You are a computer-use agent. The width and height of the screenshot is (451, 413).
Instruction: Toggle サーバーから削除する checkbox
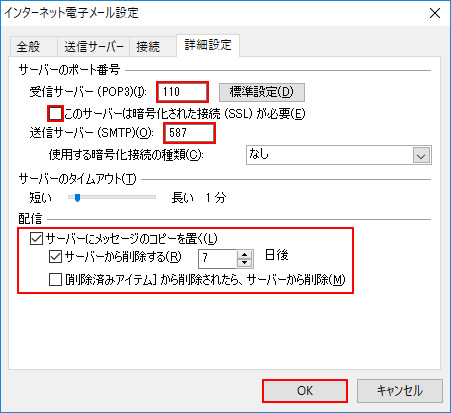pos(55,257)
